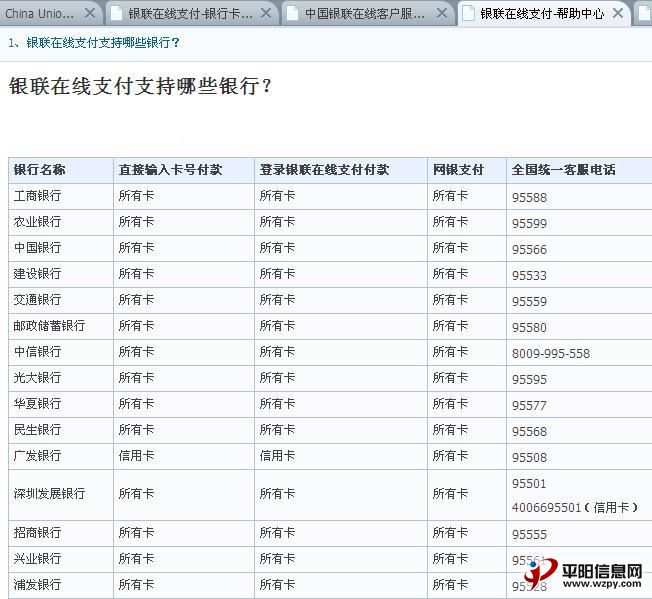Click column header 全国统一客服电话
The width and height of the screenshot is (652, 599).
click(579, 170)
